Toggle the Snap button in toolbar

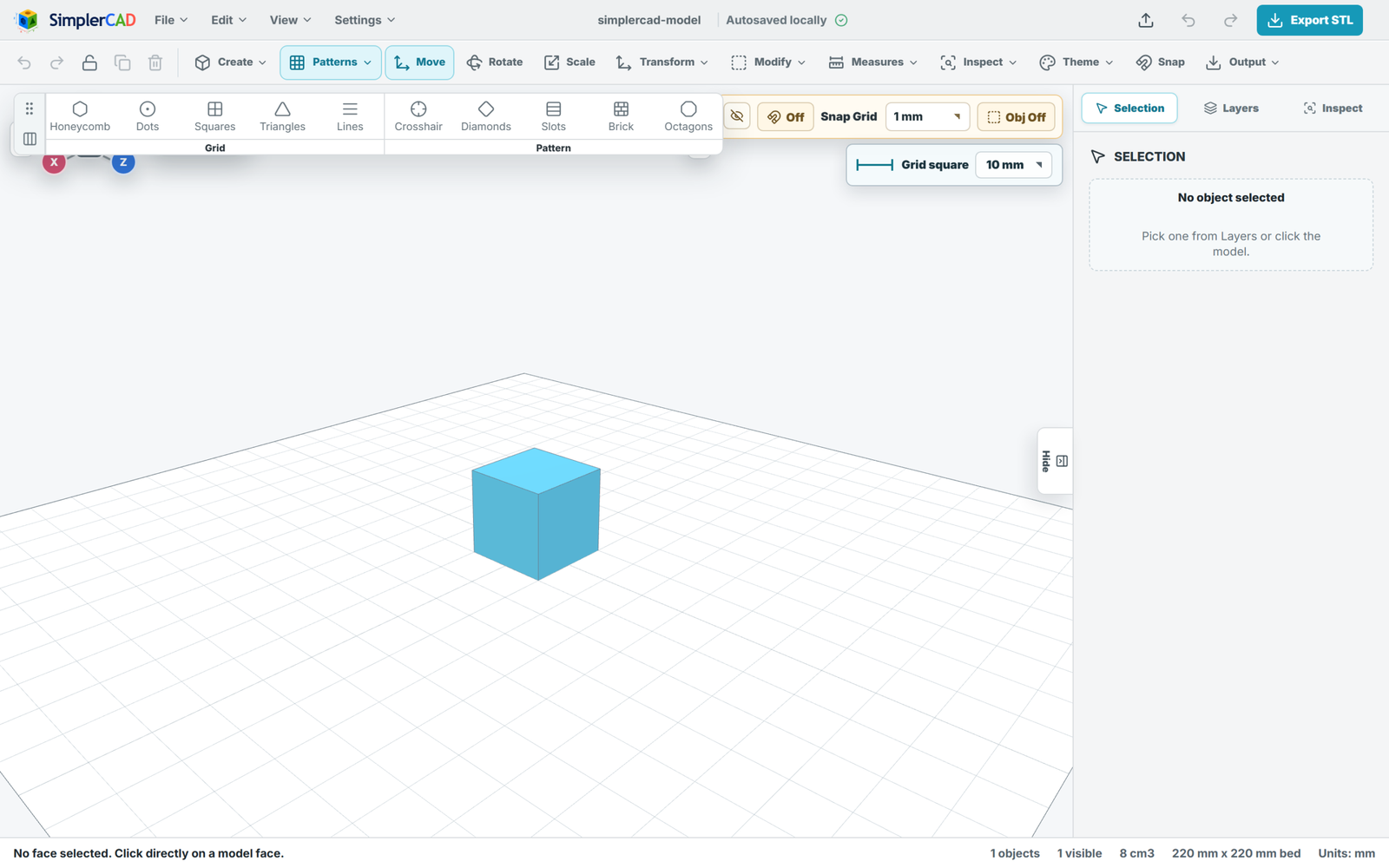pos(1161,62)
